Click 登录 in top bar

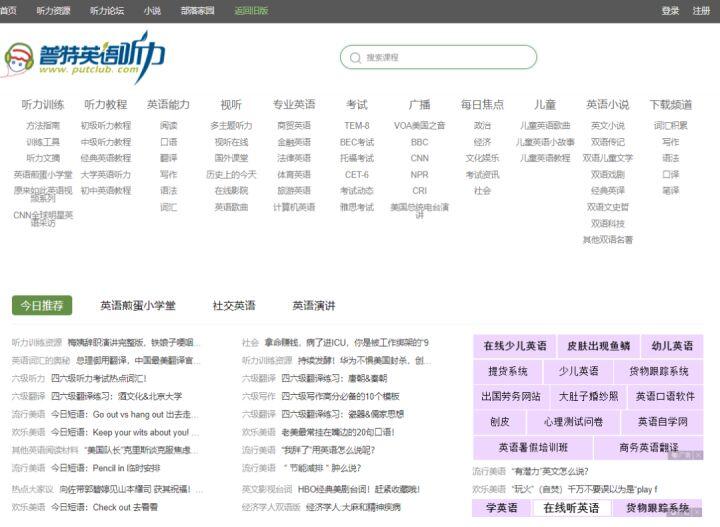[670, 11]
